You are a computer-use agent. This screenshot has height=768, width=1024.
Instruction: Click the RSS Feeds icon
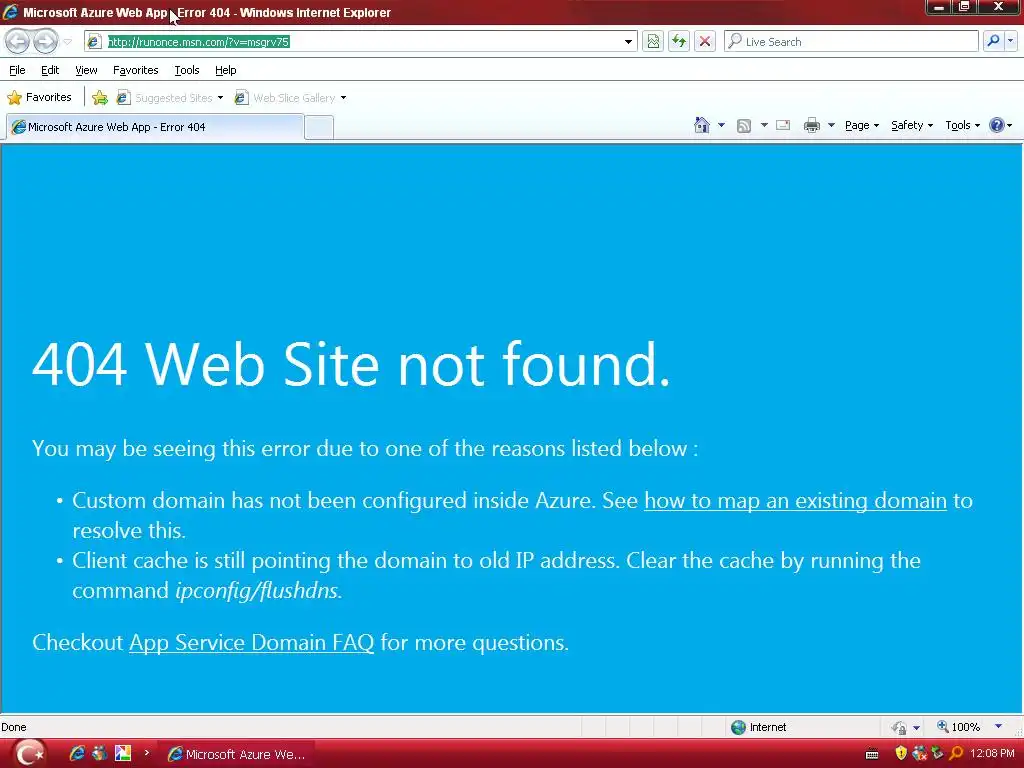pos(744,125)
